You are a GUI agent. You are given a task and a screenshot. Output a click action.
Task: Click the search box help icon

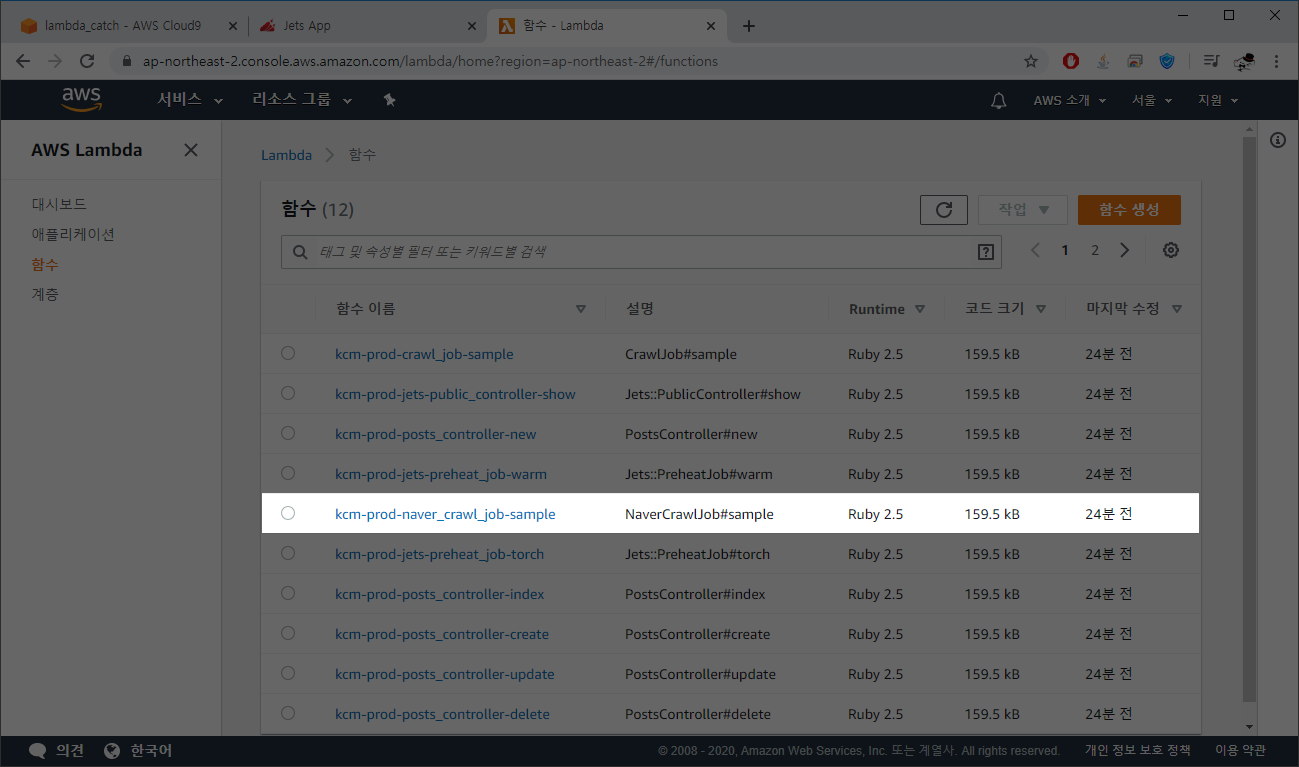[x=985, y=252]
